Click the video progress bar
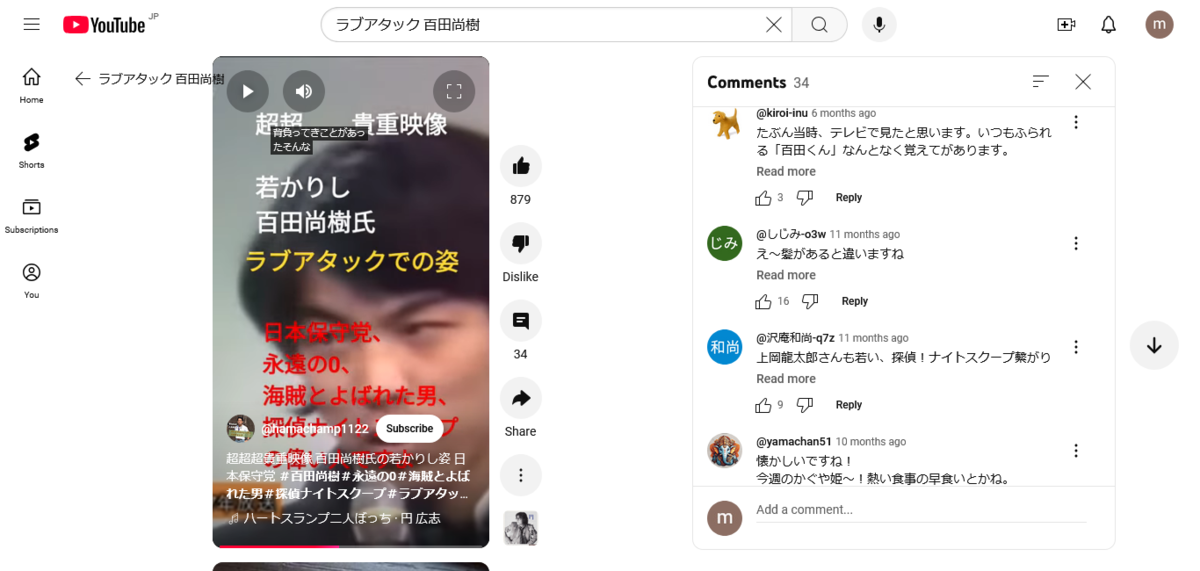This screenshot has width=1200, height=571. (351, 546)
